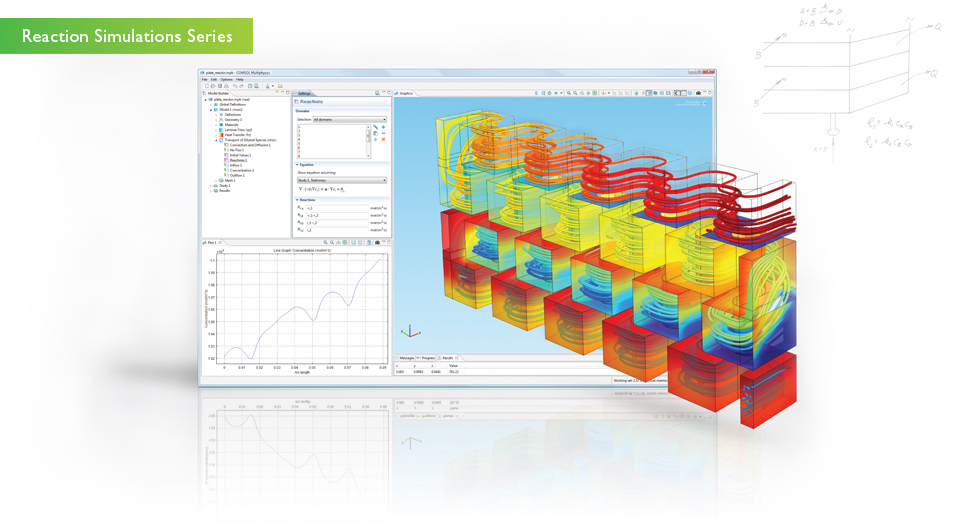Collapse the Reactions section in Settings
This screenshot has width=954, height=528.
click(x=297, y=200)
